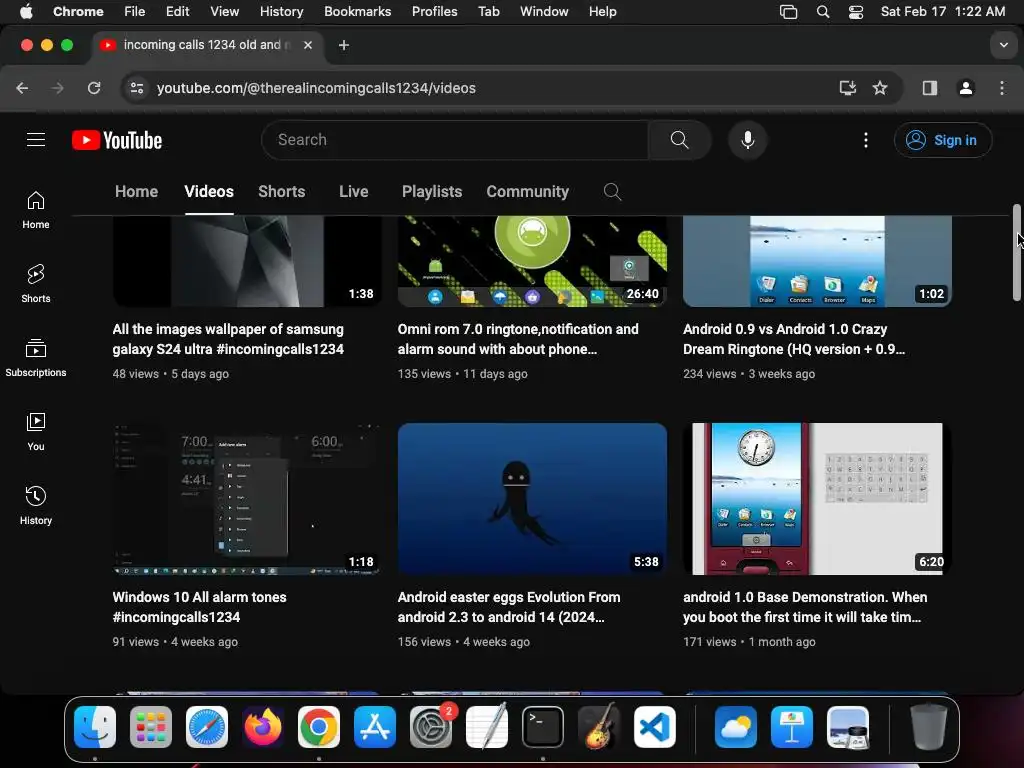Search within channel using the magnifier icon
The height and width of the screenshot is (768, 1024).
coord(612,191)
